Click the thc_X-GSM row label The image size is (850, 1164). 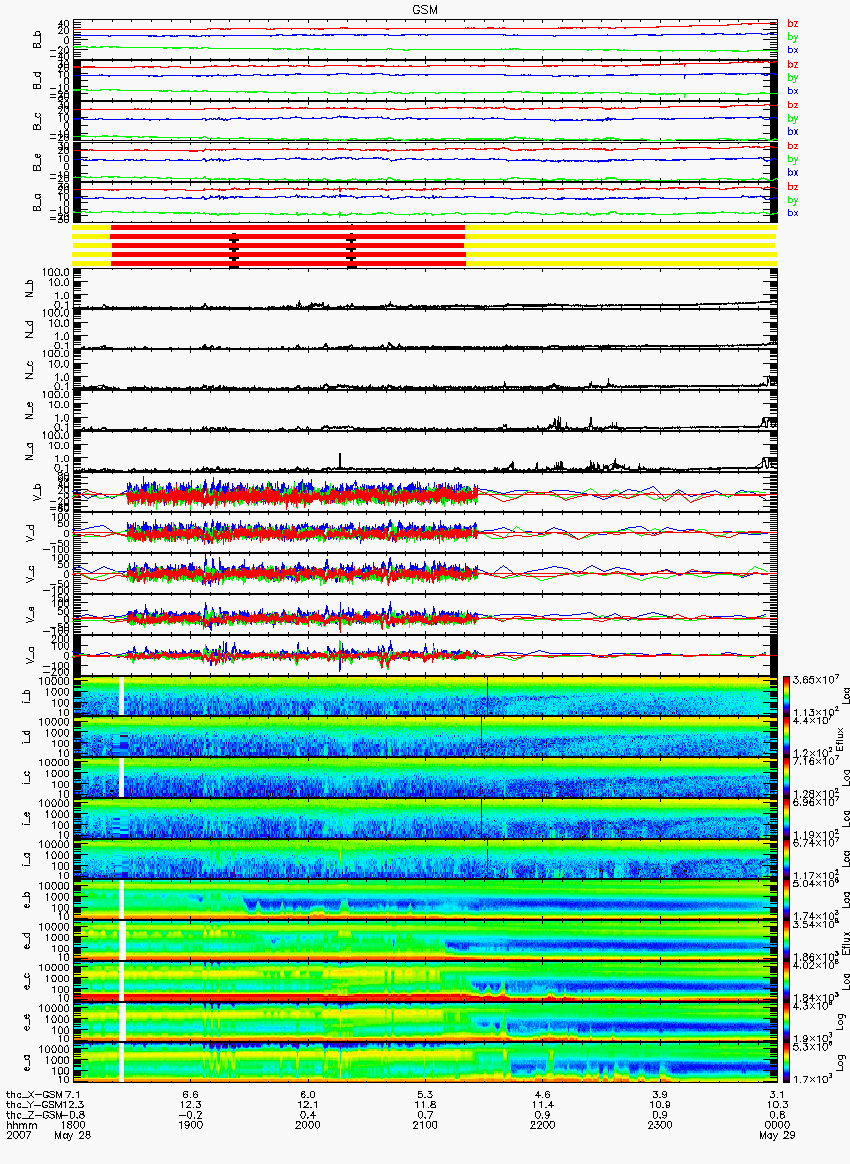tap(35, 1095)
